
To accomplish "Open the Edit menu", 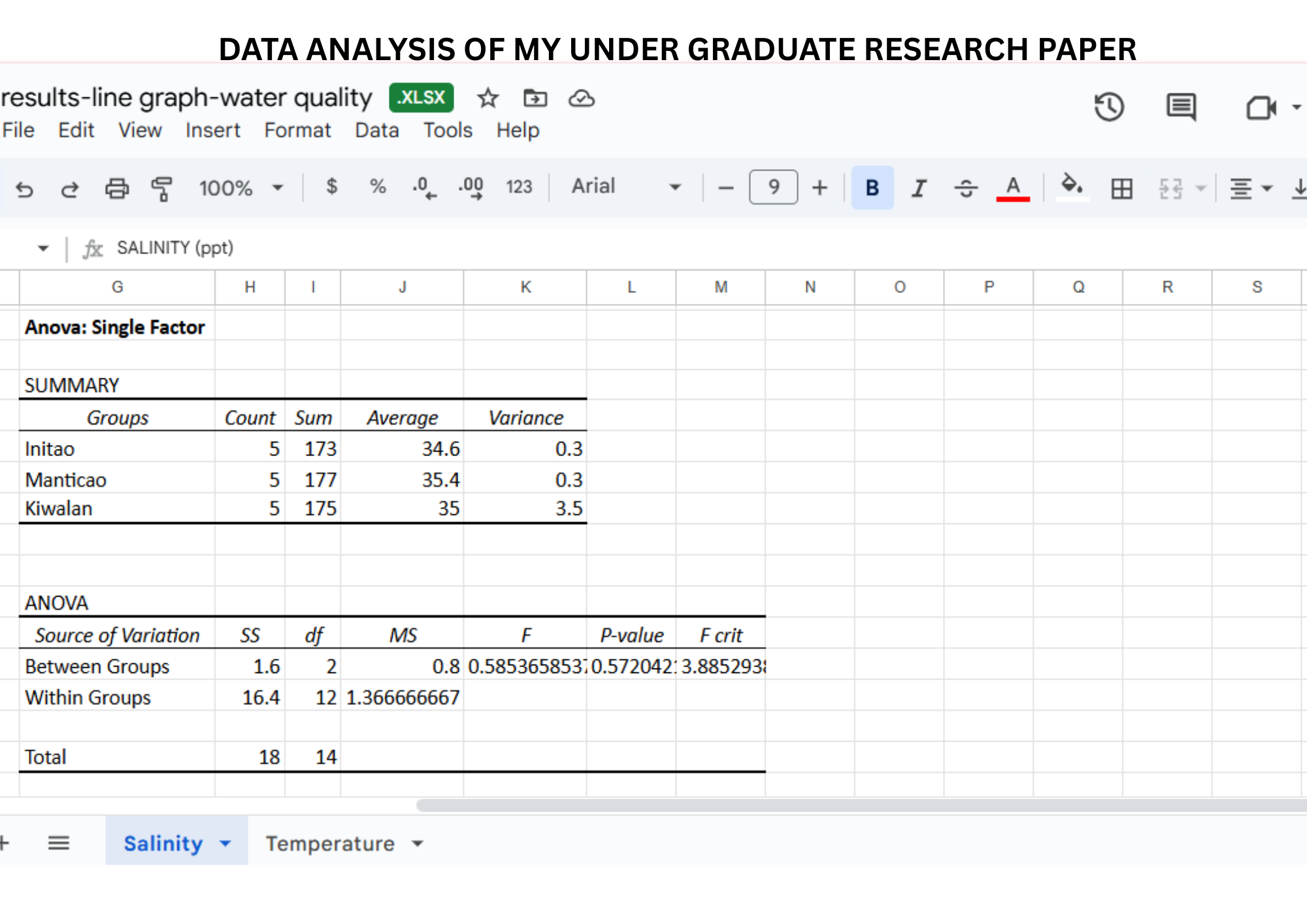I will coord(76,130).
